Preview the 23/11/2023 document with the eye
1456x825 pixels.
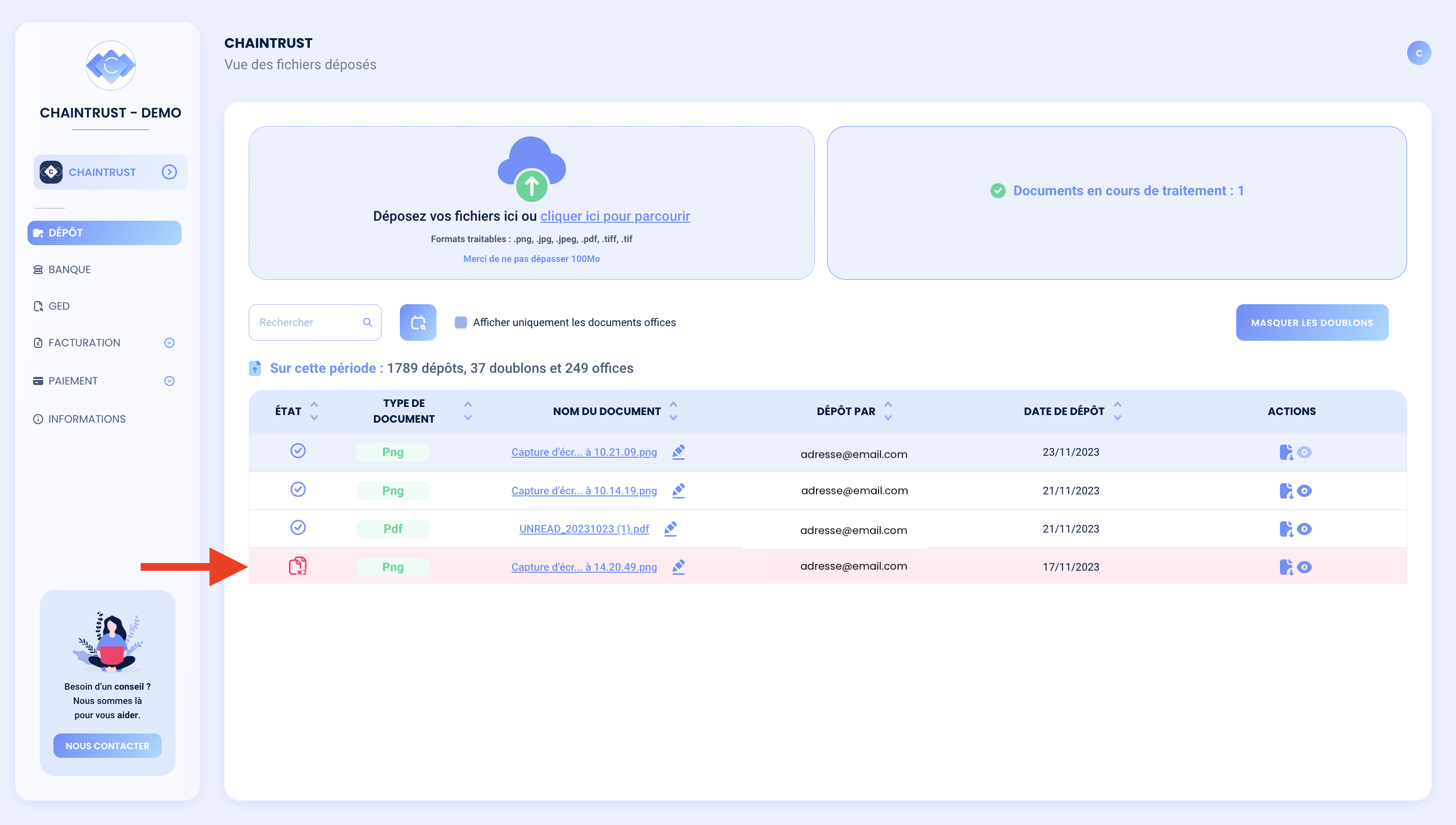(1304, 452)
